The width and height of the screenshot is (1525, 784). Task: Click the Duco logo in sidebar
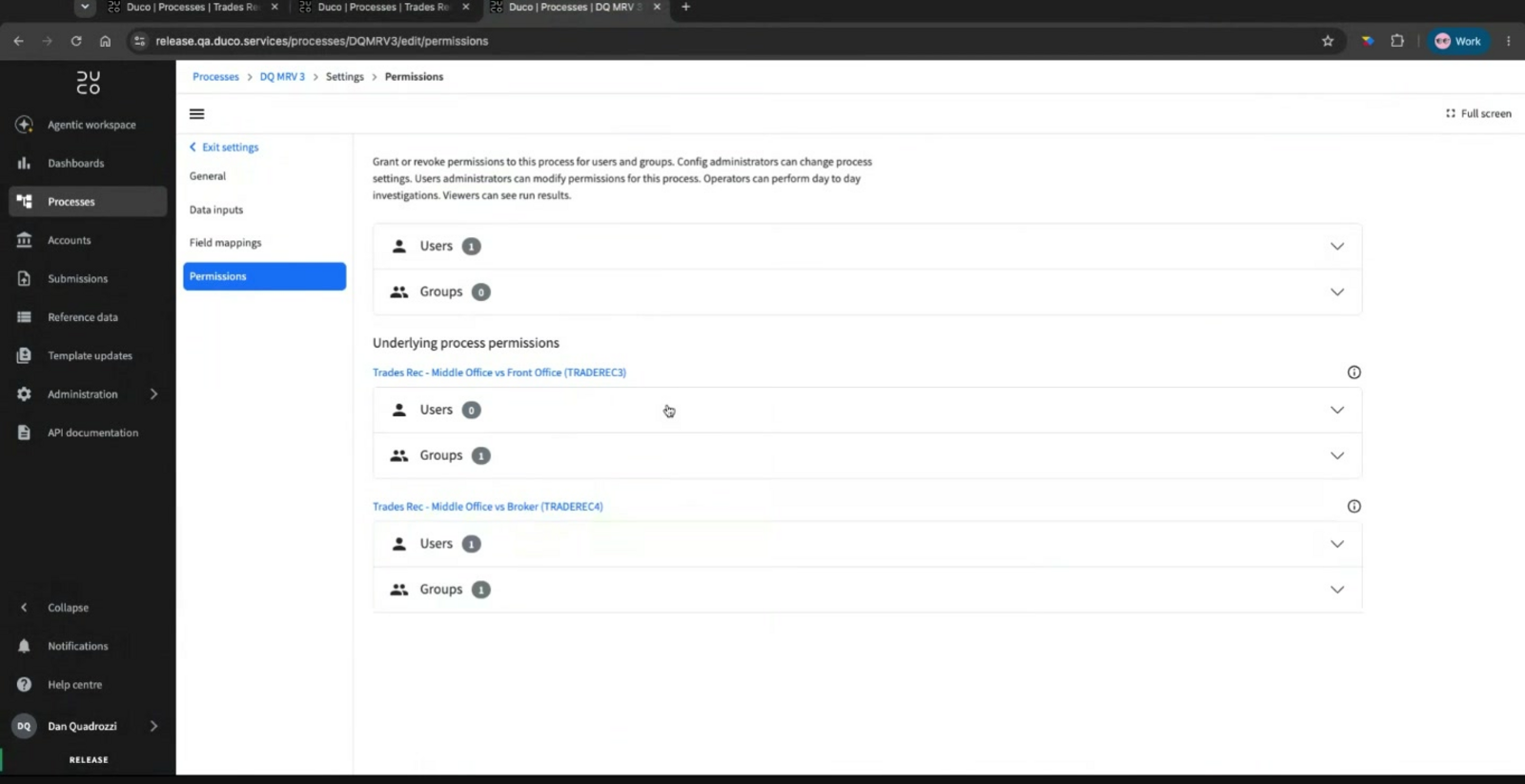[x=88, y=83]
